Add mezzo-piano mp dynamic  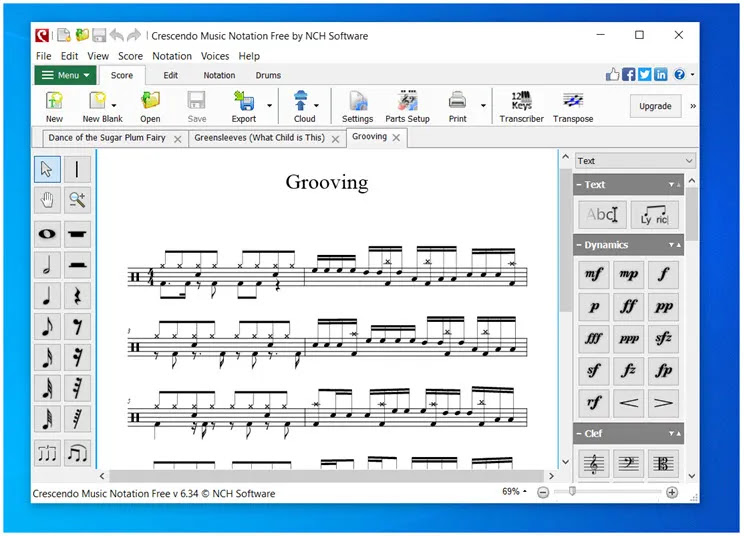tap(629, 274)
